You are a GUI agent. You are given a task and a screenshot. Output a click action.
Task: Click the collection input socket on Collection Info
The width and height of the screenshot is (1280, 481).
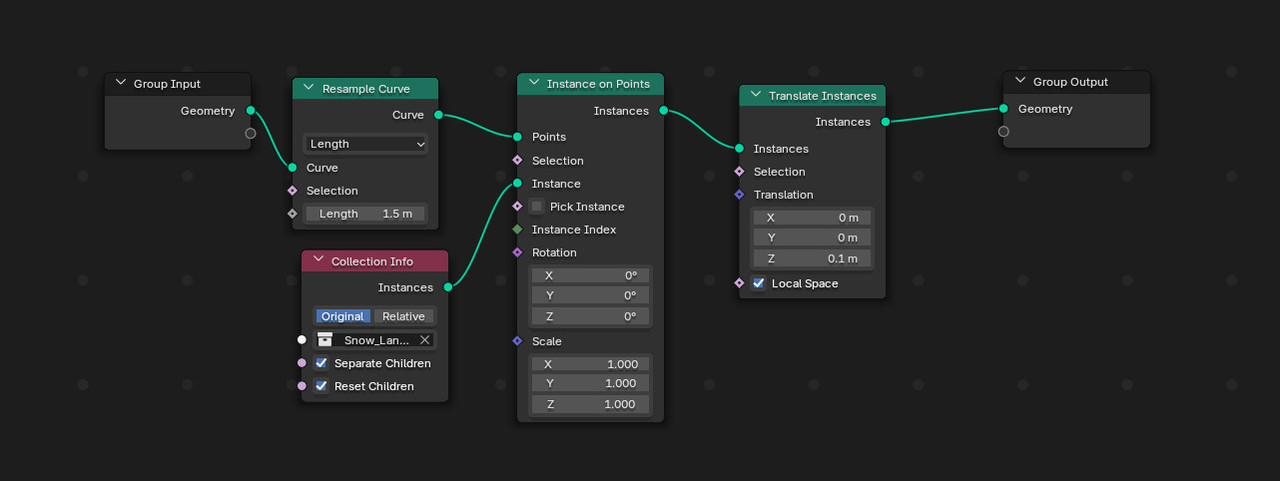pyautogui.click(x=302, y=340)
